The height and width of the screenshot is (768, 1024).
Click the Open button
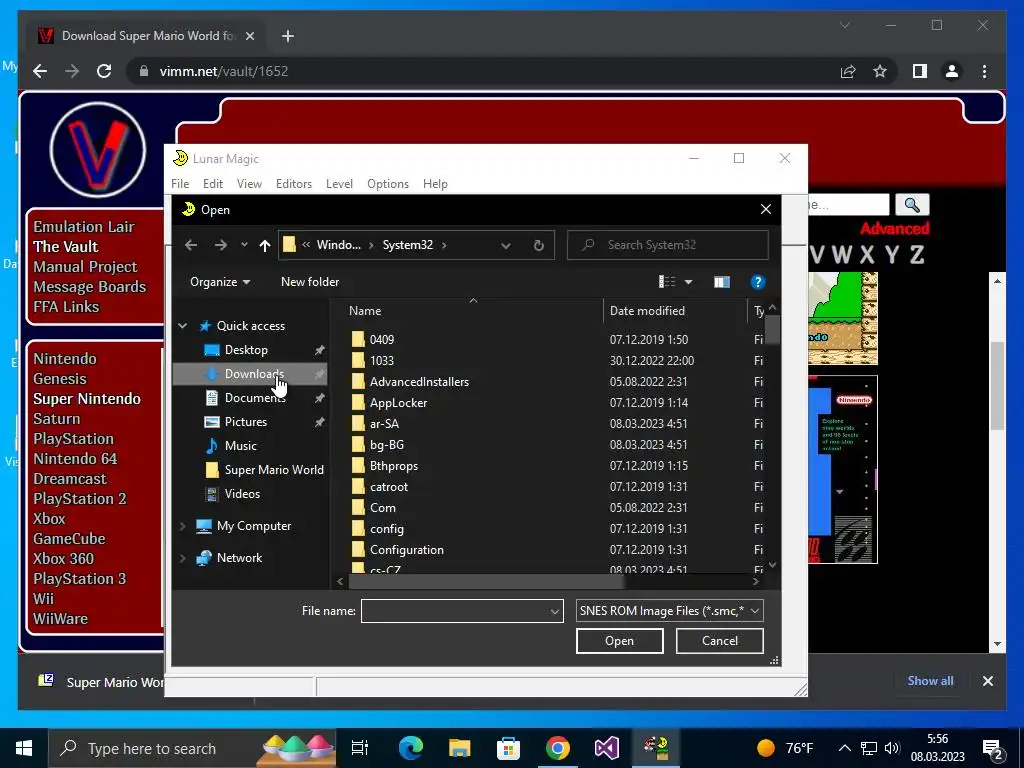pos(619,641)
